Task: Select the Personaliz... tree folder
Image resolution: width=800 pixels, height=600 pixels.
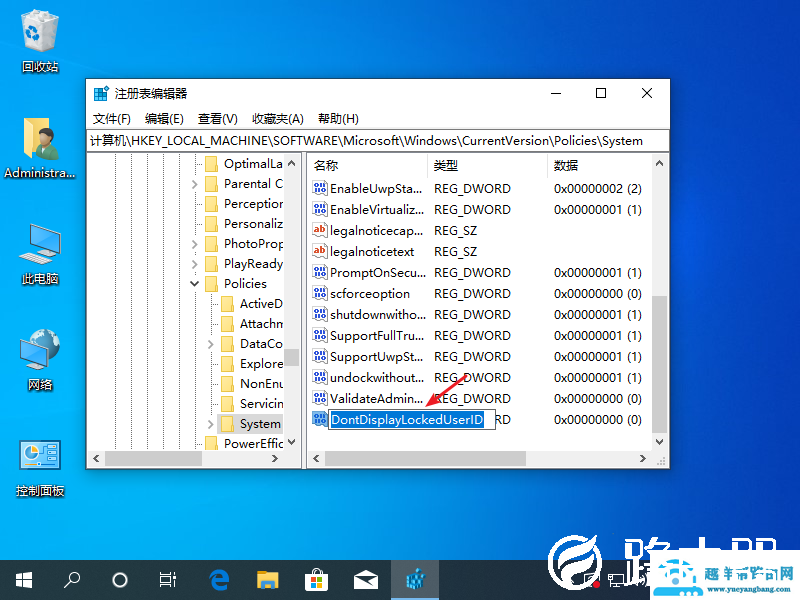Action: (x=244, y=223)
